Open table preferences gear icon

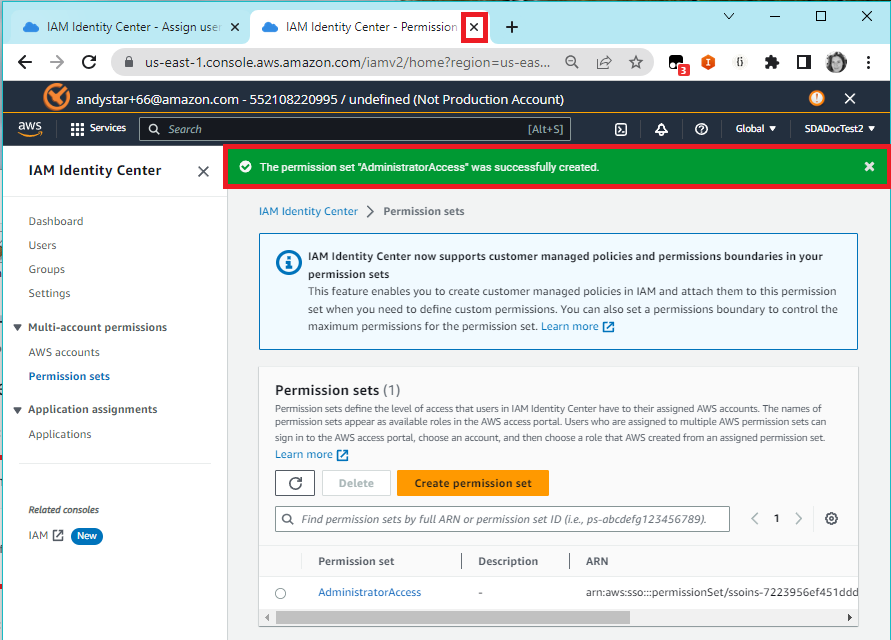(831, 518)
